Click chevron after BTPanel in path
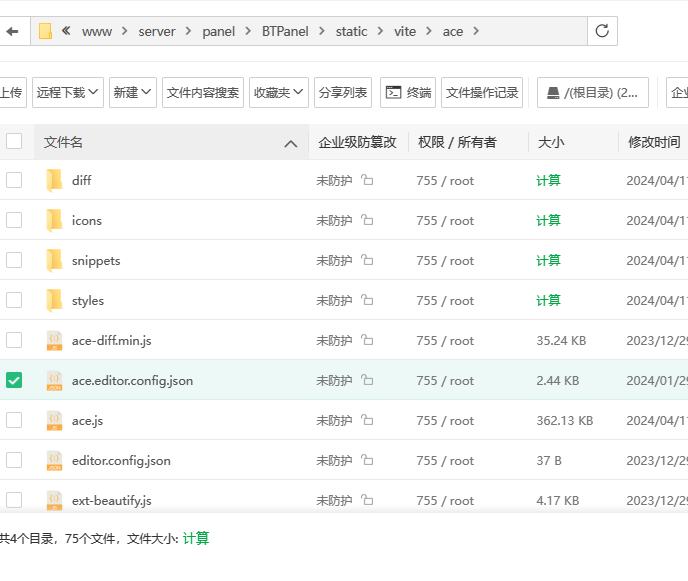 click(322, 31)
